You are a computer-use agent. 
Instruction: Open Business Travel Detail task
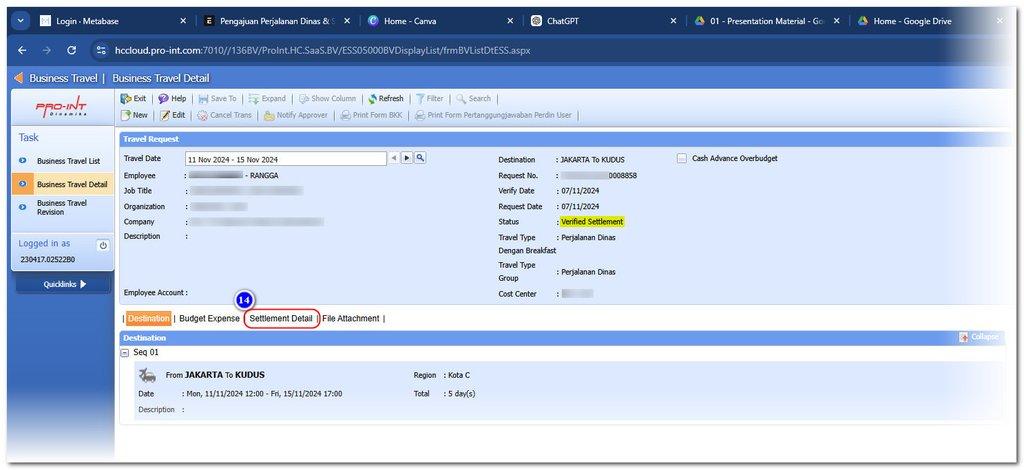tap(72, 185)
